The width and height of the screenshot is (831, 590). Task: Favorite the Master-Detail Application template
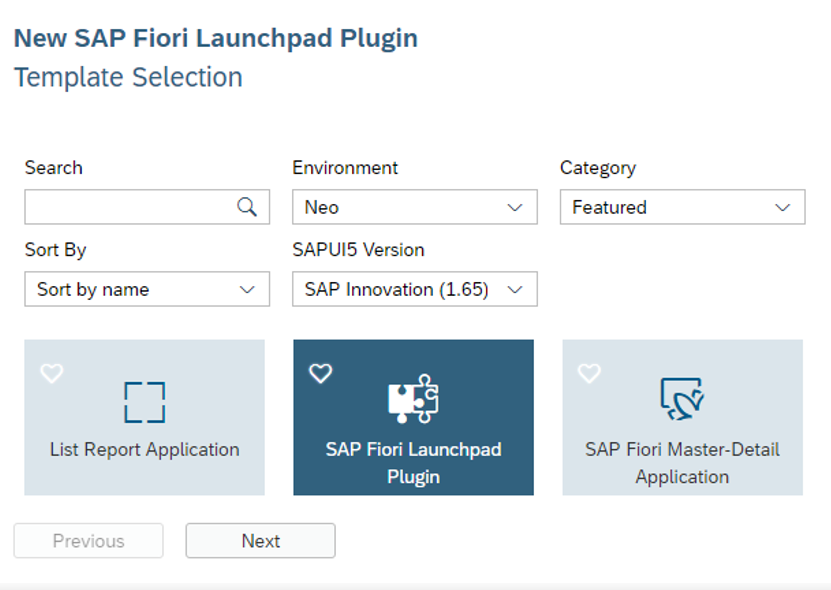(589, 373)
